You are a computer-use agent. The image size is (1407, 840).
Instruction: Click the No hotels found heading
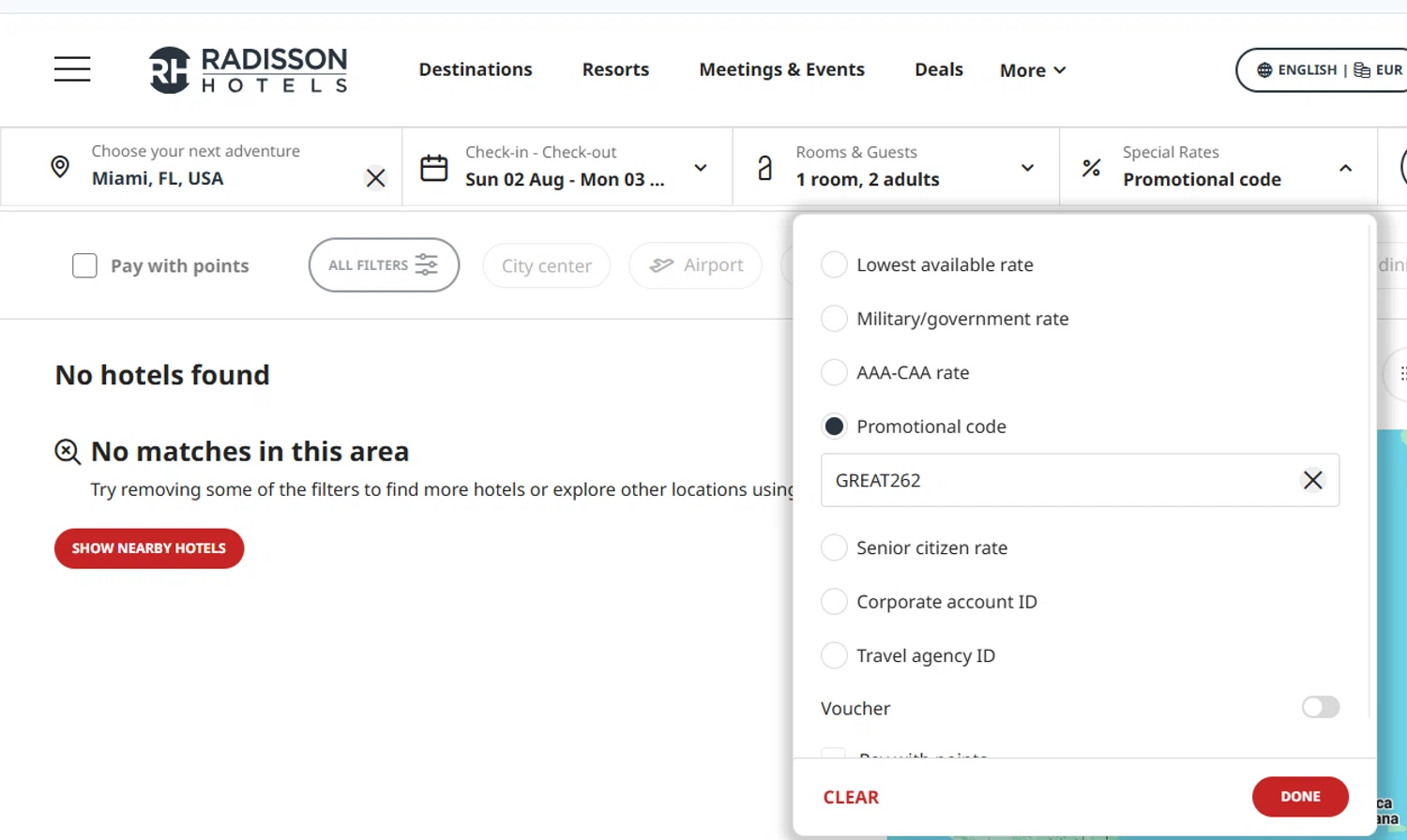click(x=162, y=375)
